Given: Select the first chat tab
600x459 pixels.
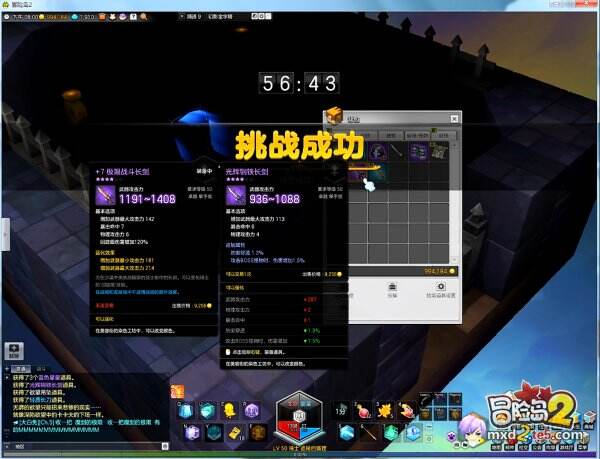Looking at the screenshot, I should [20, 369].
